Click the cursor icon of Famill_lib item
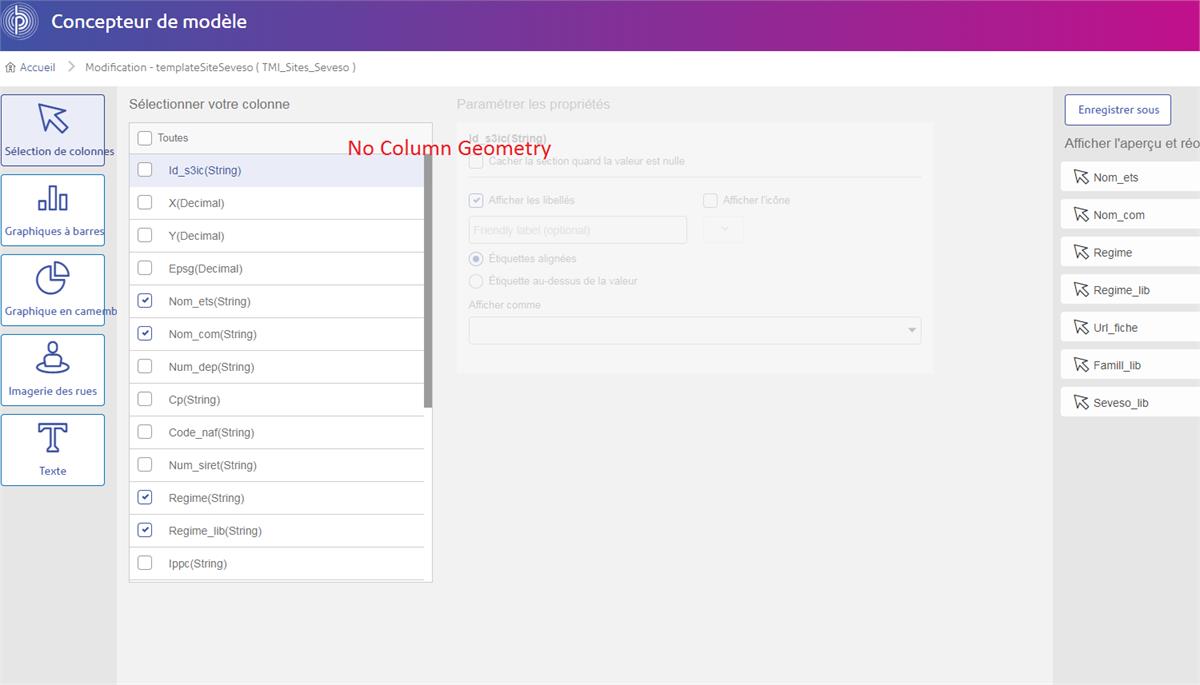1200x685 pixels. (1080, 365)
